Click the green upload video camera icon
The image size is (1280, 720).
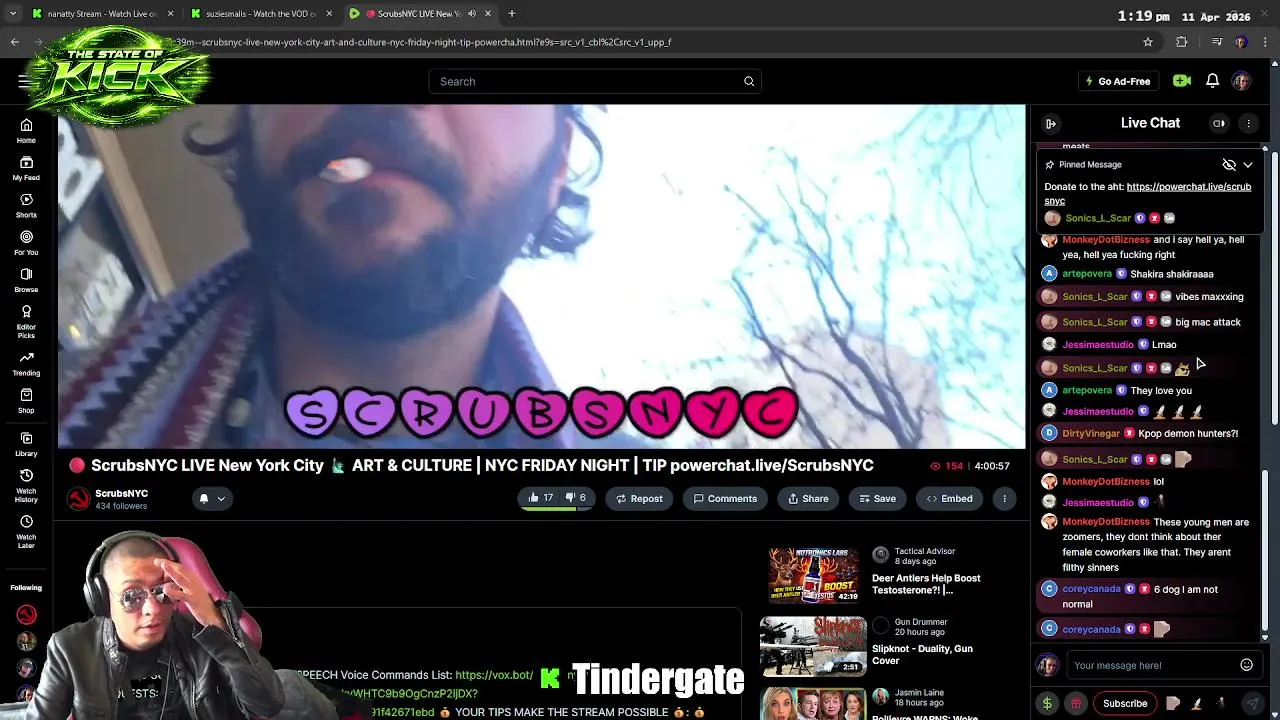1182,81
